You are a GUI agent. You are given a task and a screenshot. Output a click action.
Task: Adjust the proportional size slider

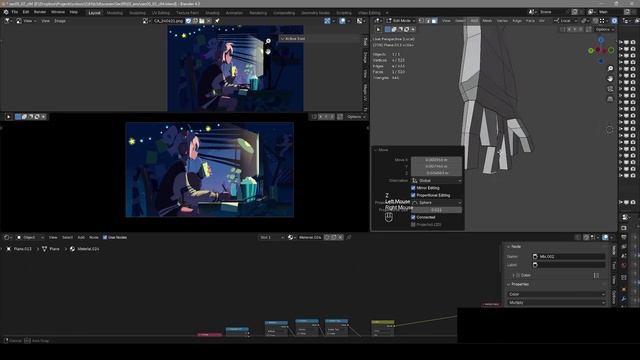436,210
